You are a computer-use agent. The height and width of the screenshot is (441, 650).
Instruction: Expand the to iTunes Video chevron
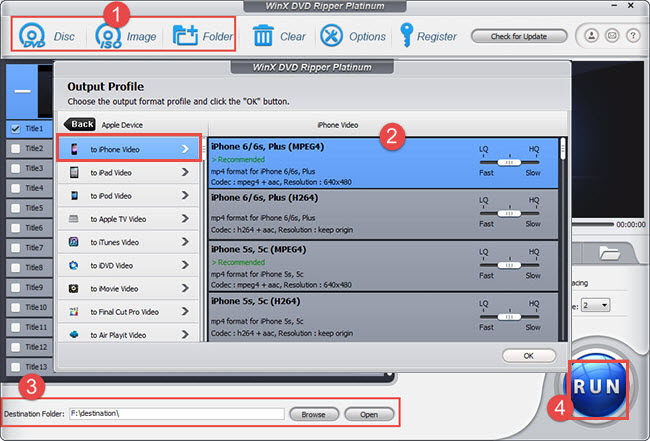[185, 242]
